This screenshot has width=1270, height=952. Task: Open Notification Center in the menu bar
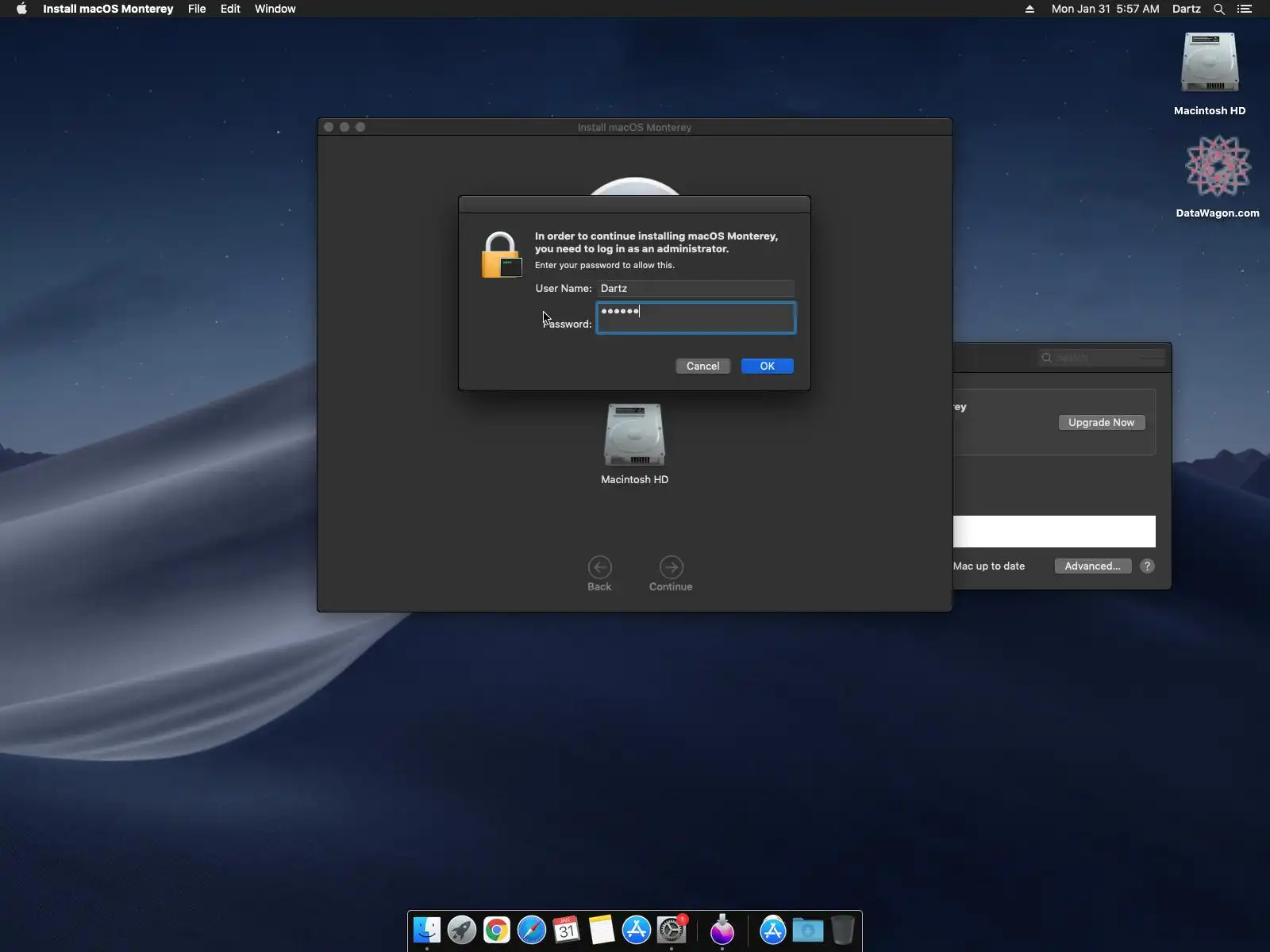point(1245,9)
